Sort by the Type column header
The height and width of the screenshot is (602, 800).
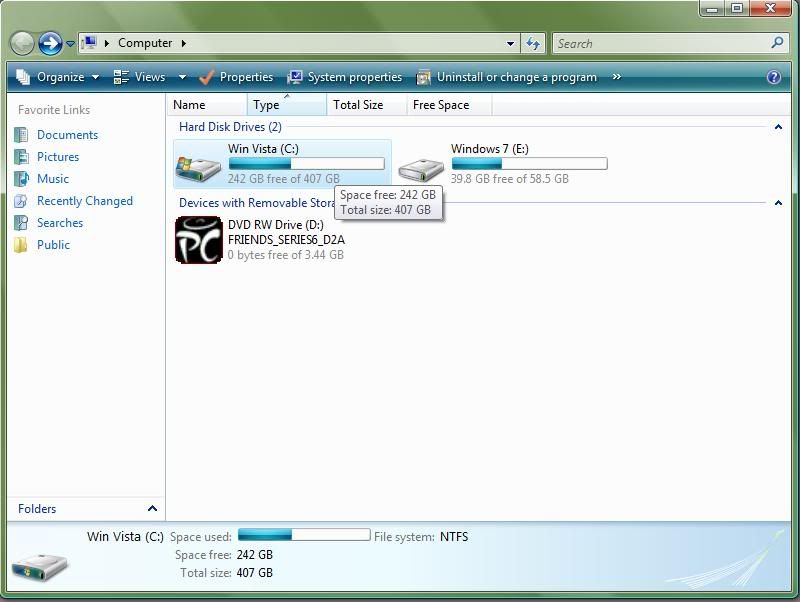tap(287, 105)
